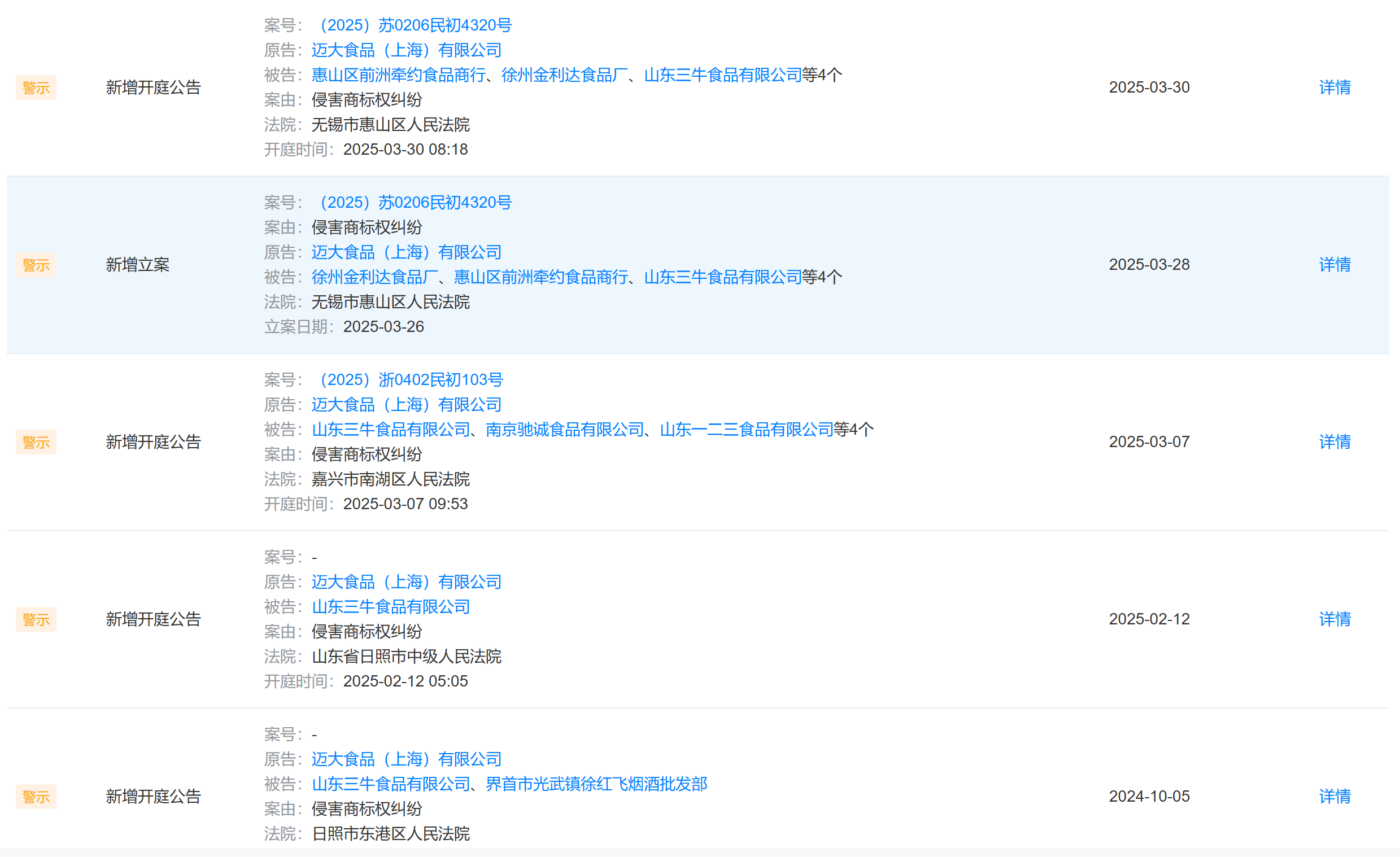
Task: Open defendant 山东三牛食品有限公司 in the 2024-10-05 row
Action: [391, 784]
